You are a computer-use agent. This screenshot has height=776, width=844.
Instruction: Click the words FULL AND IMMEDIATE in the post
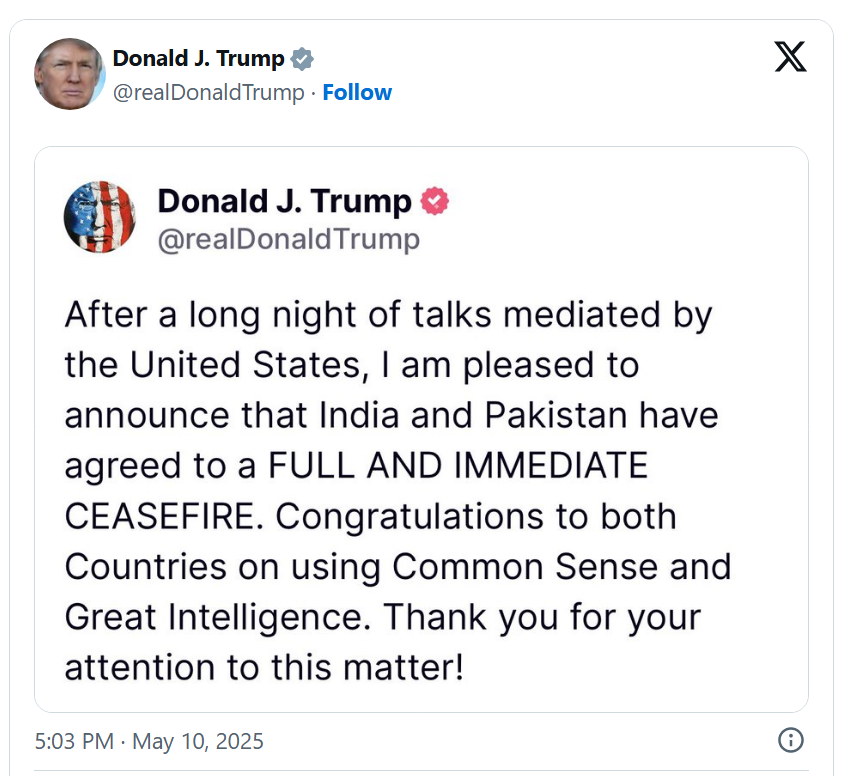pos(458,465)
